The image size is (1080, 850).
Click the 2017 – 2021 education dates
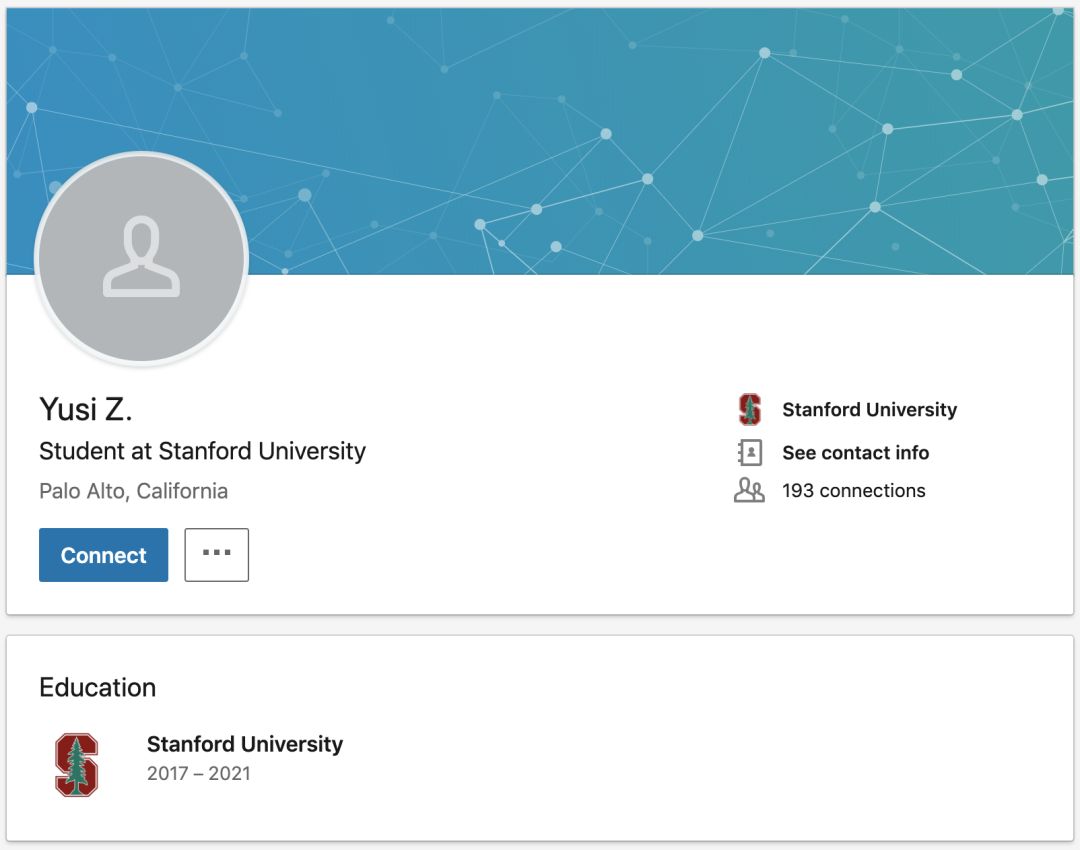[198, 774]
